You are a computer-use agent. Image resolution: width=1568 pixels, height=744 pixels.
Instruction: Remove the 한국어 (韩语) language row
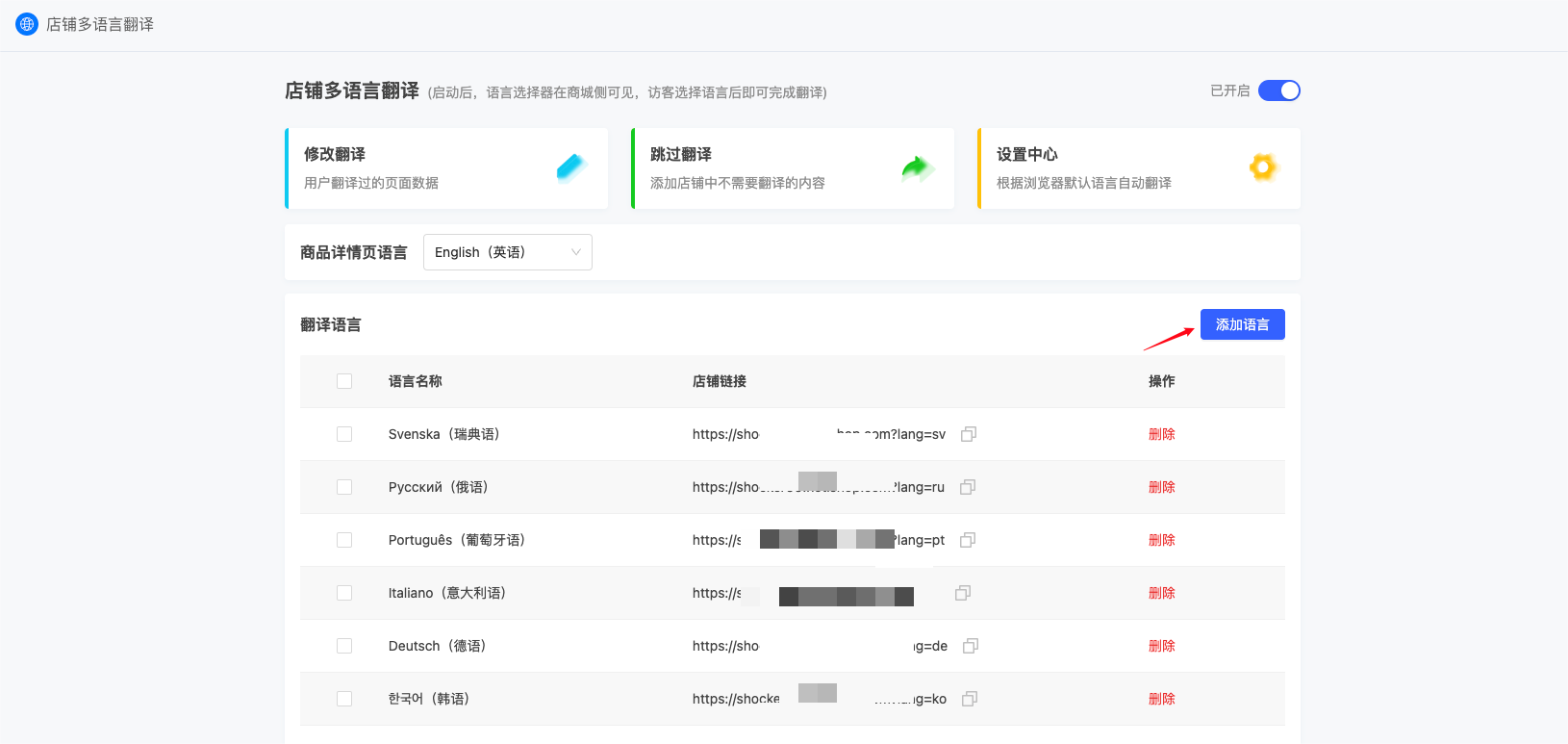1161,699
